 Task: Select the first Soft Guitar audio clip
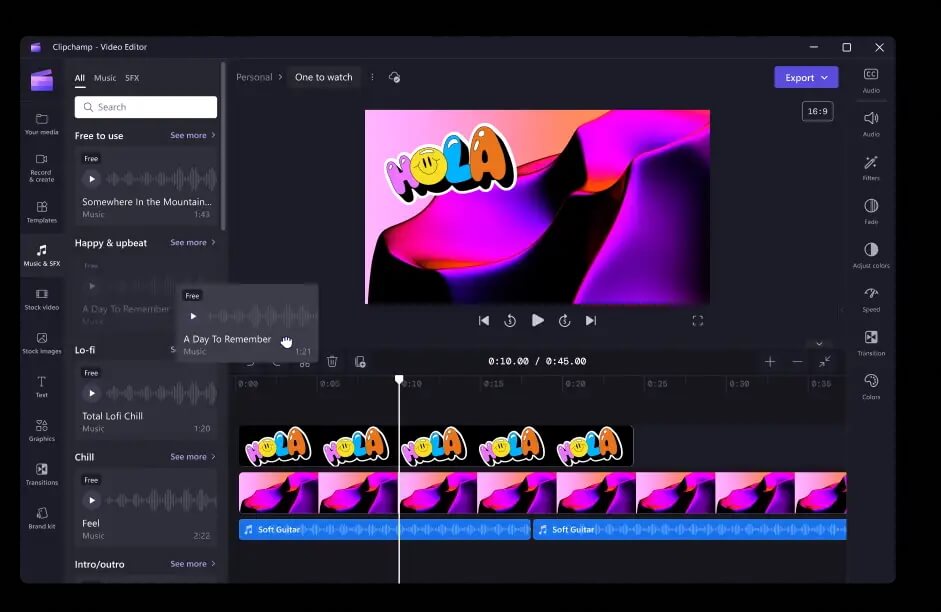coord(385,529)
